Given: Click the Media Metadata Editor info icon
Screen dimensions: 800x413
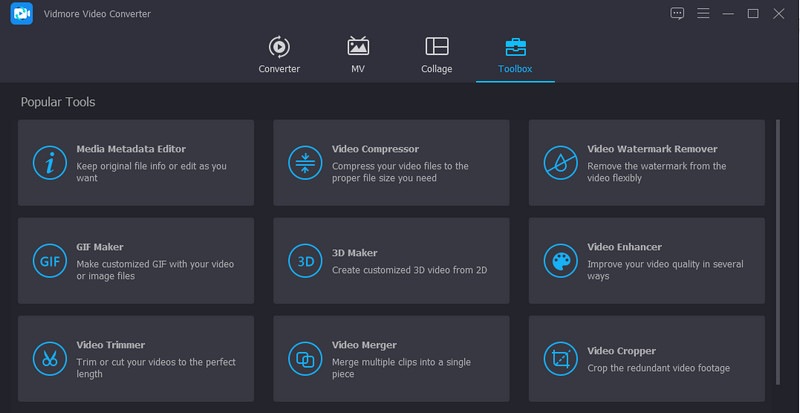Looking at the screenshot, I should [x=48, y=163].
